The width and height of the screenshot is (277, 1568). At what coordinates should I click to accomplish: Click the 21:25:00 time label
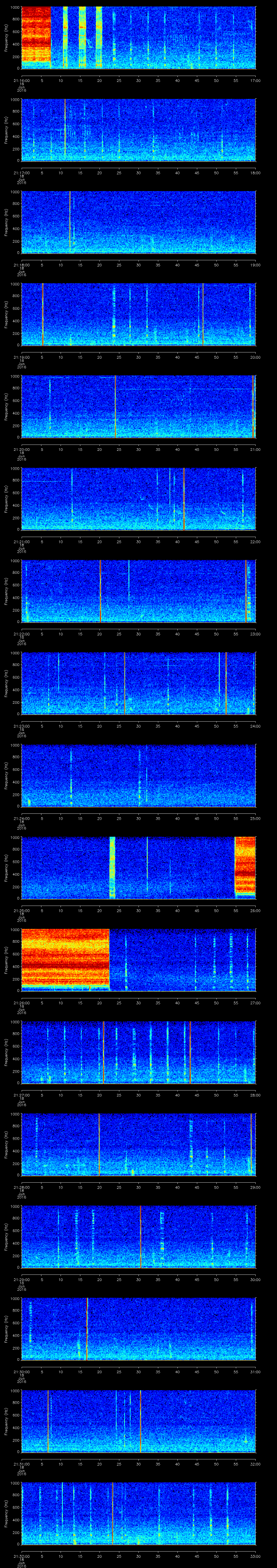coord(21,910)
